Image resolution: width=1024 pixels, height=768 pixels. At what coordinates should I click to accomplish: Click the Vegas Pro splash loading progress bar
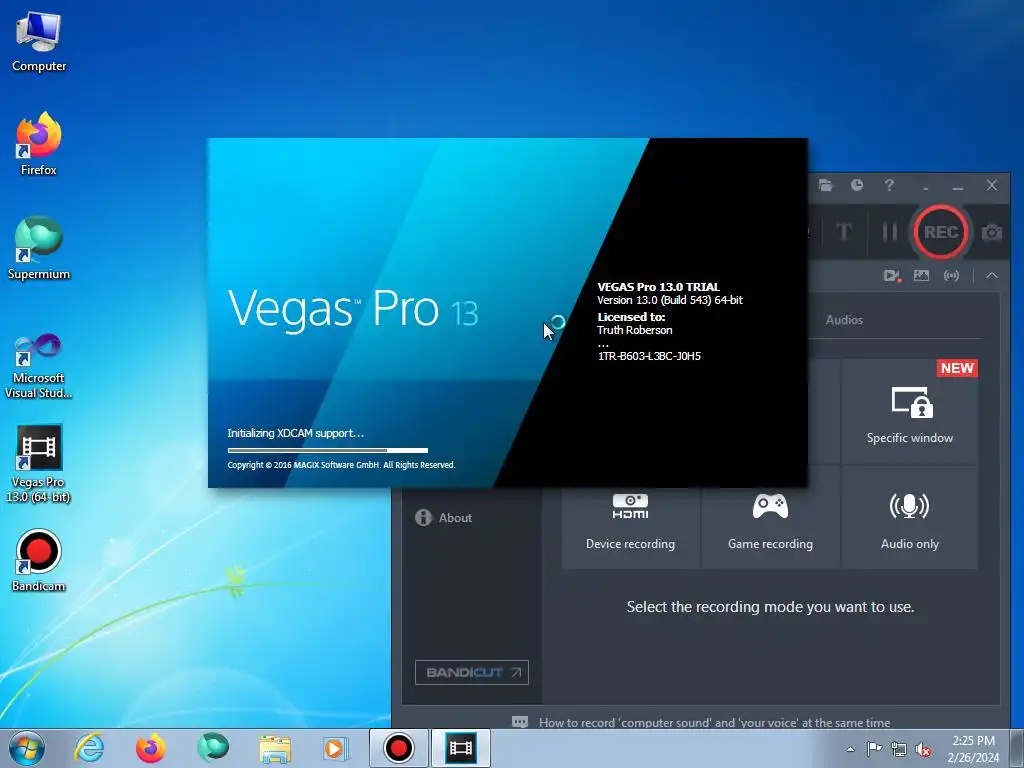(328, 450)
